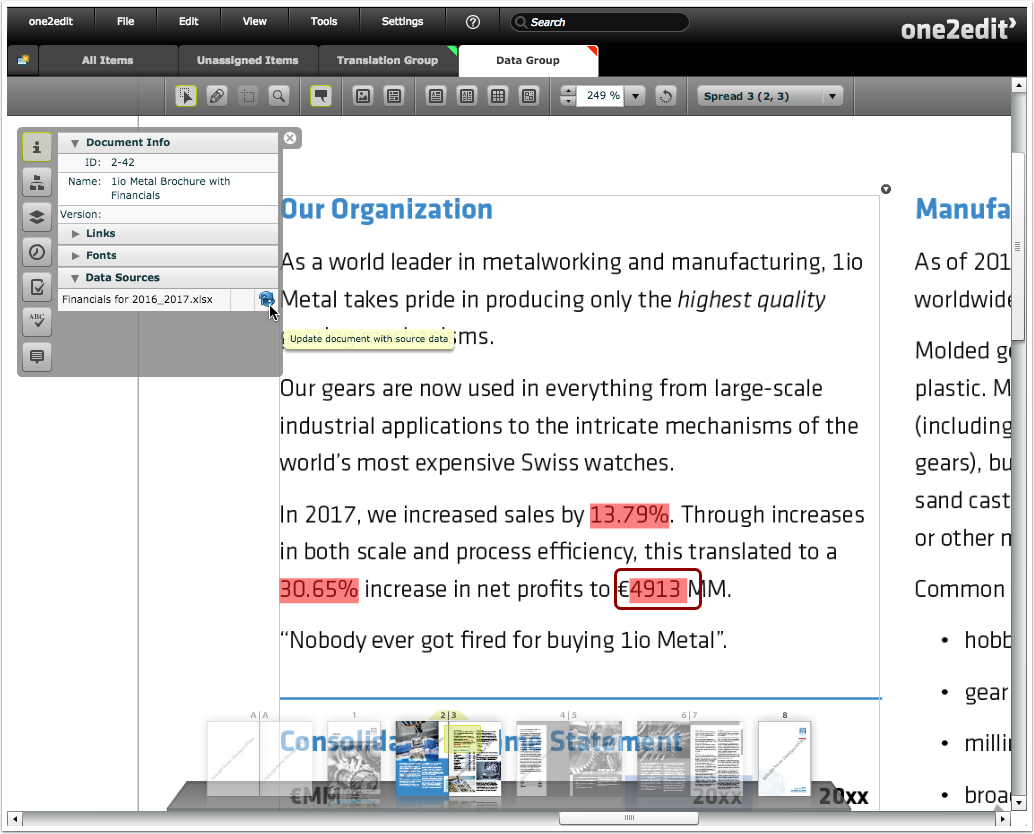
Task: Select the grid table layout icon
Action: tap(498, 96)
